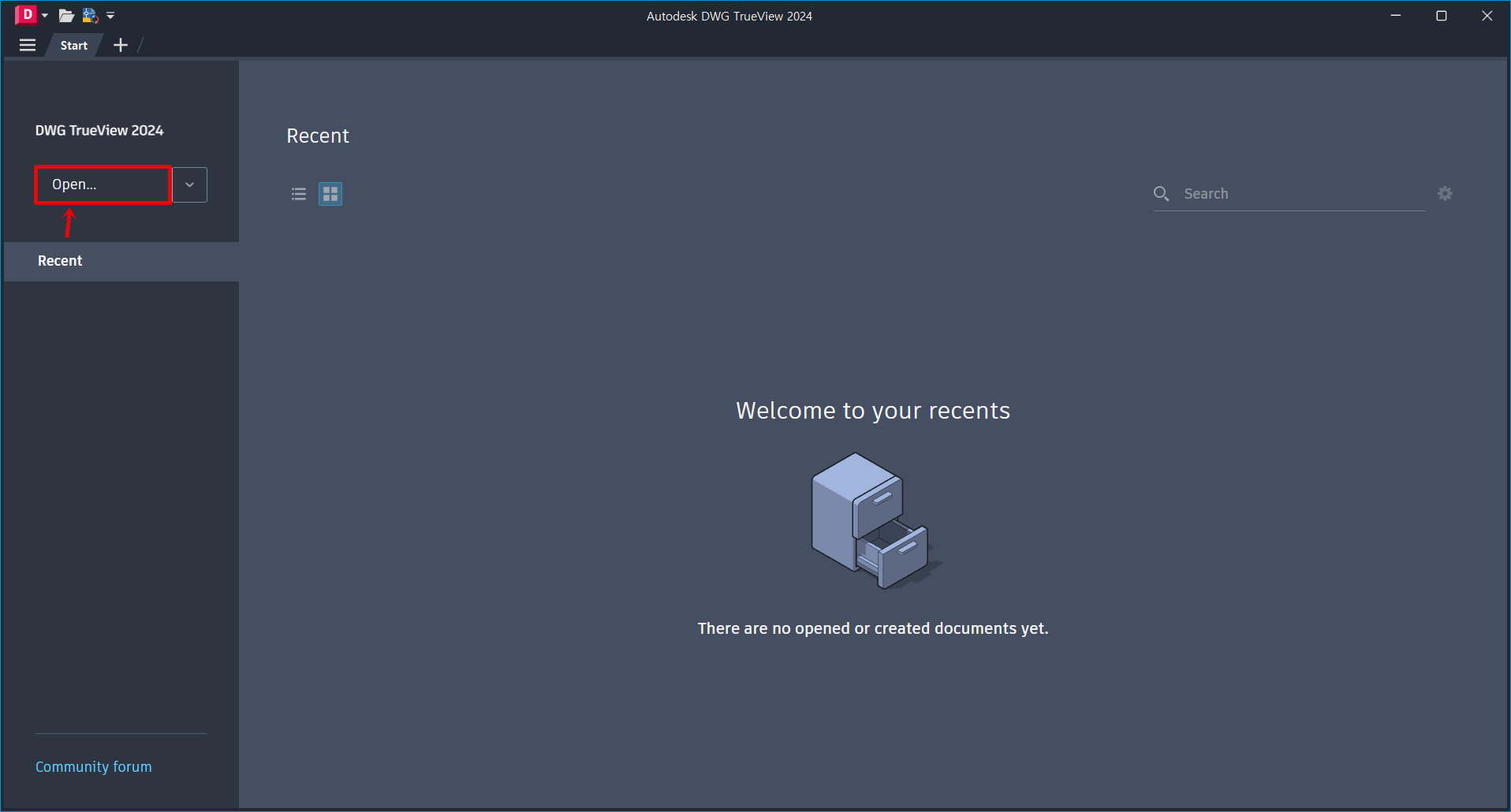The width and height of the screenshot is (1511, 812).
Task: Click the Open folder icon in quick access toolbar
Action: pos(66,16)
